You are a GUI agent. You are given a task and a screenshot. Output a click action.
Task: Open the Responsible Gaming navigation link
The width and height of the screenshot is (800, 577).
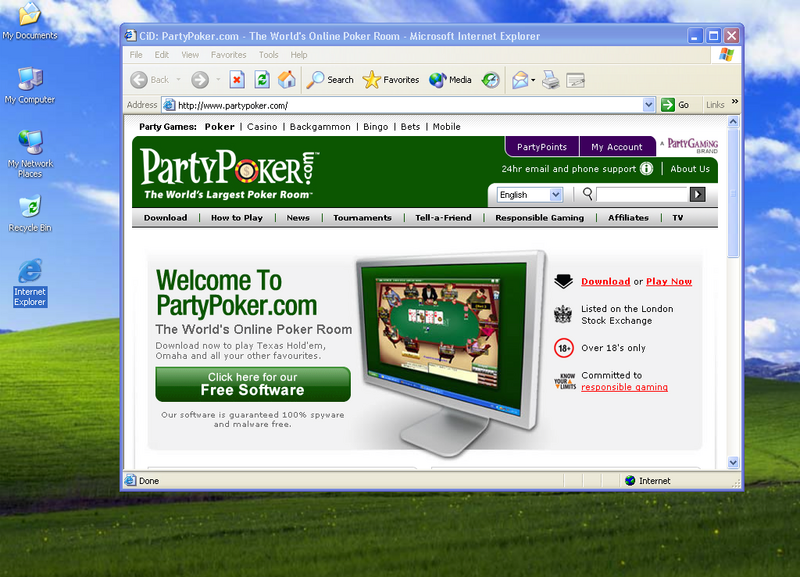[539, 218]
